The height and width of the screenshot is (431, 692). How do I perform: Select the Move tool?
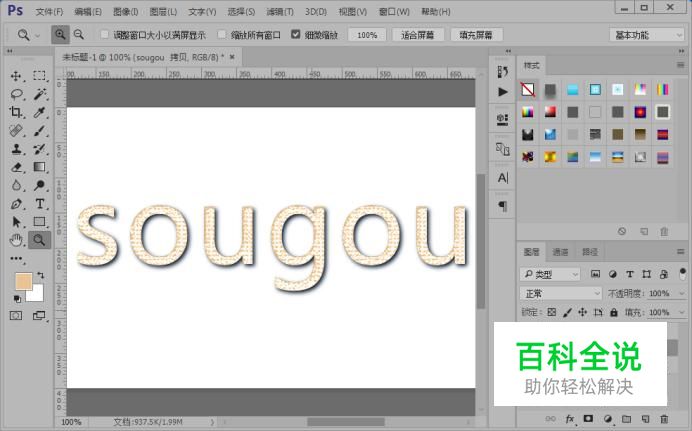16,76
